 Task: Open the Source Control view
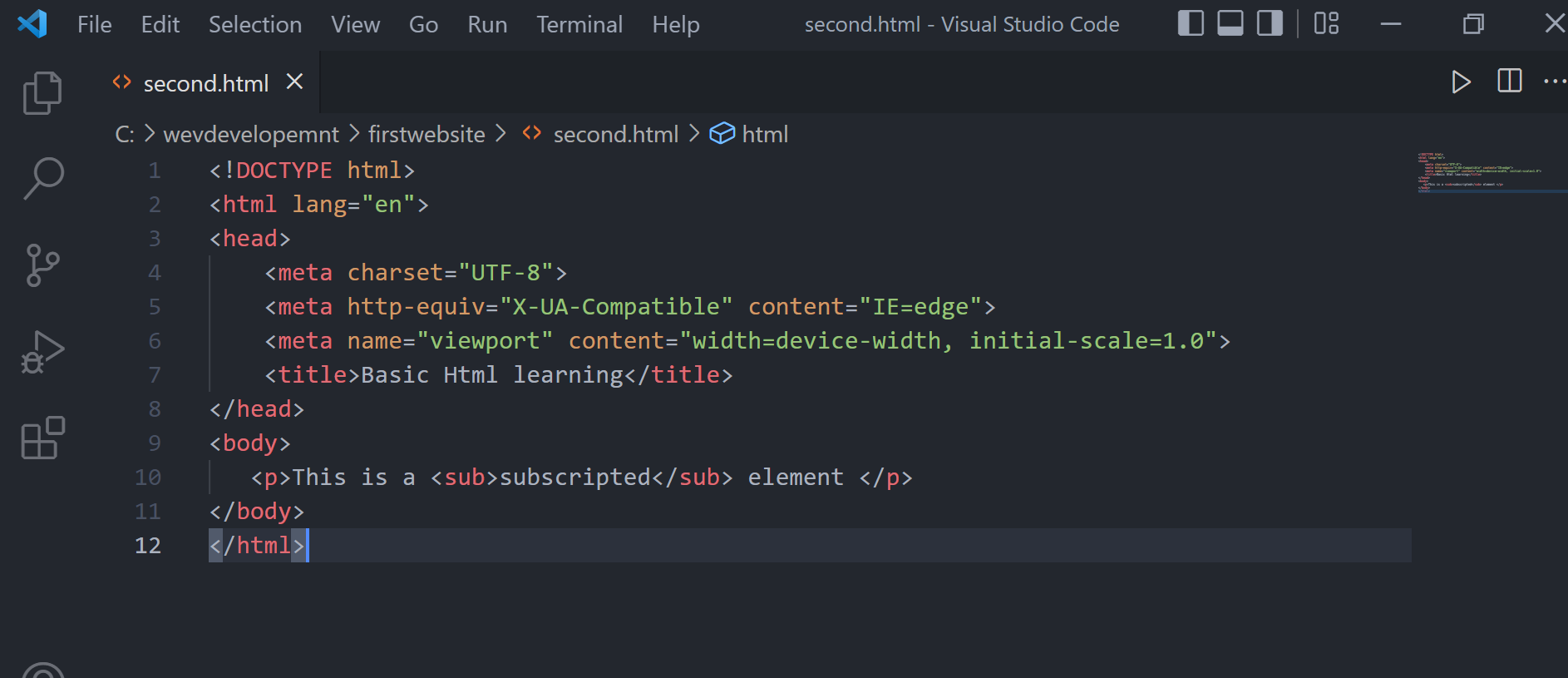(42, 265)
